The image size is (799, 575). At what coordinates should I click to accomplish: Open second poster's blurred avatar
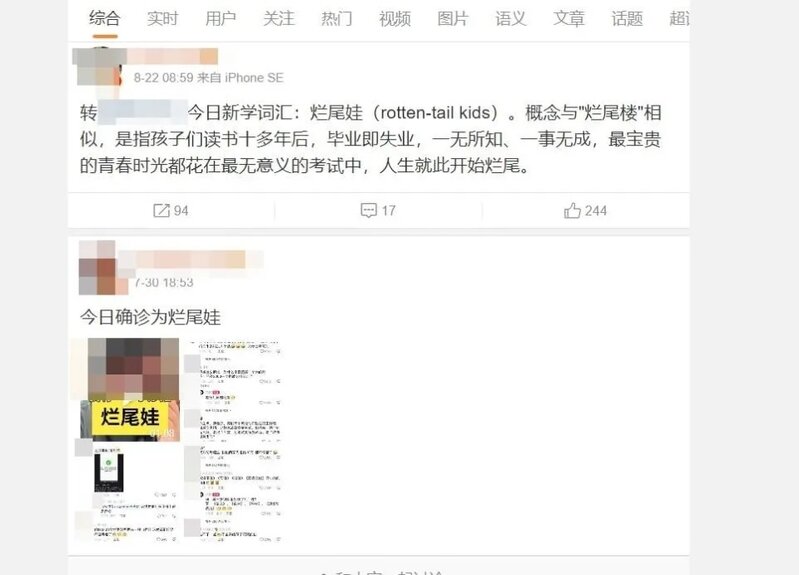pyautogui.click(x=97, y=268)
